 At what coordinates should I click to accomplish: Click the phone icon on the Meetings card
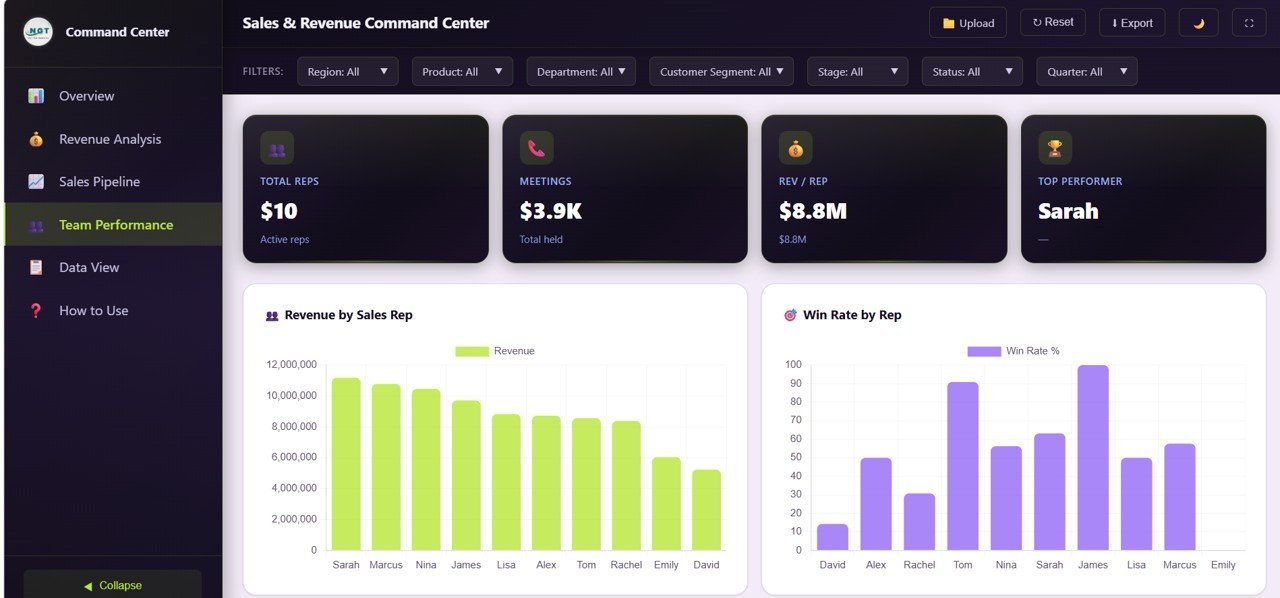pyautogui.click(x=534, y=148)
